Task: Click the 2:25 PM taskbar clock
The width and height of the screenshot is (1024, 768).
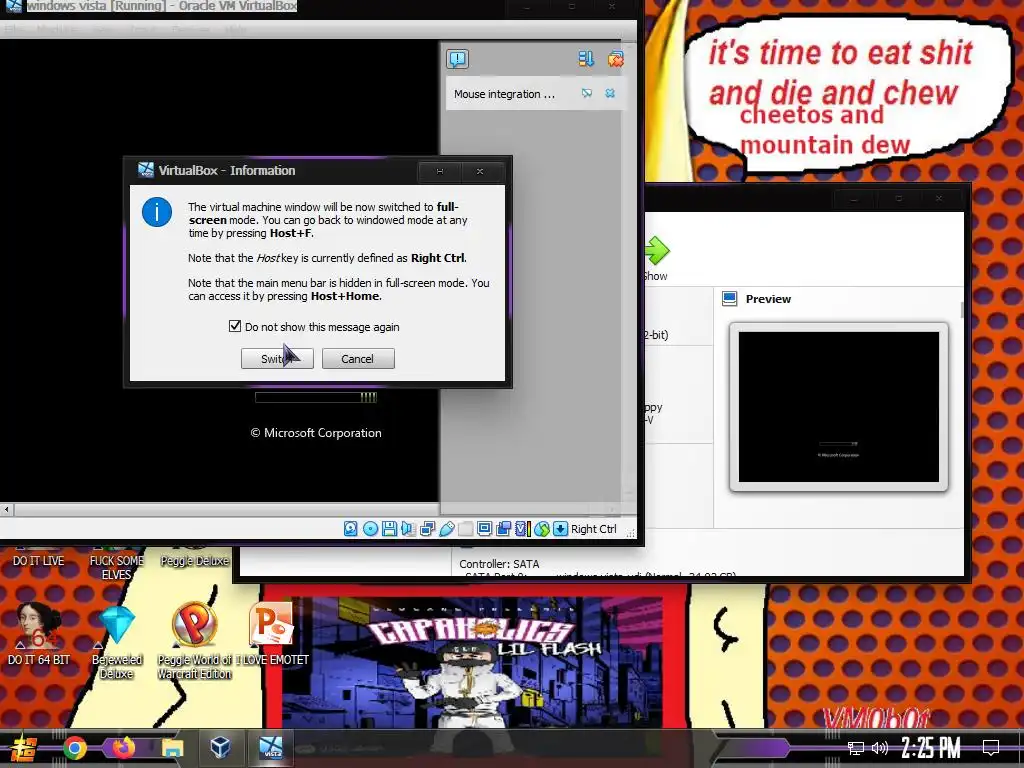Action: click(x=931, y=748)
